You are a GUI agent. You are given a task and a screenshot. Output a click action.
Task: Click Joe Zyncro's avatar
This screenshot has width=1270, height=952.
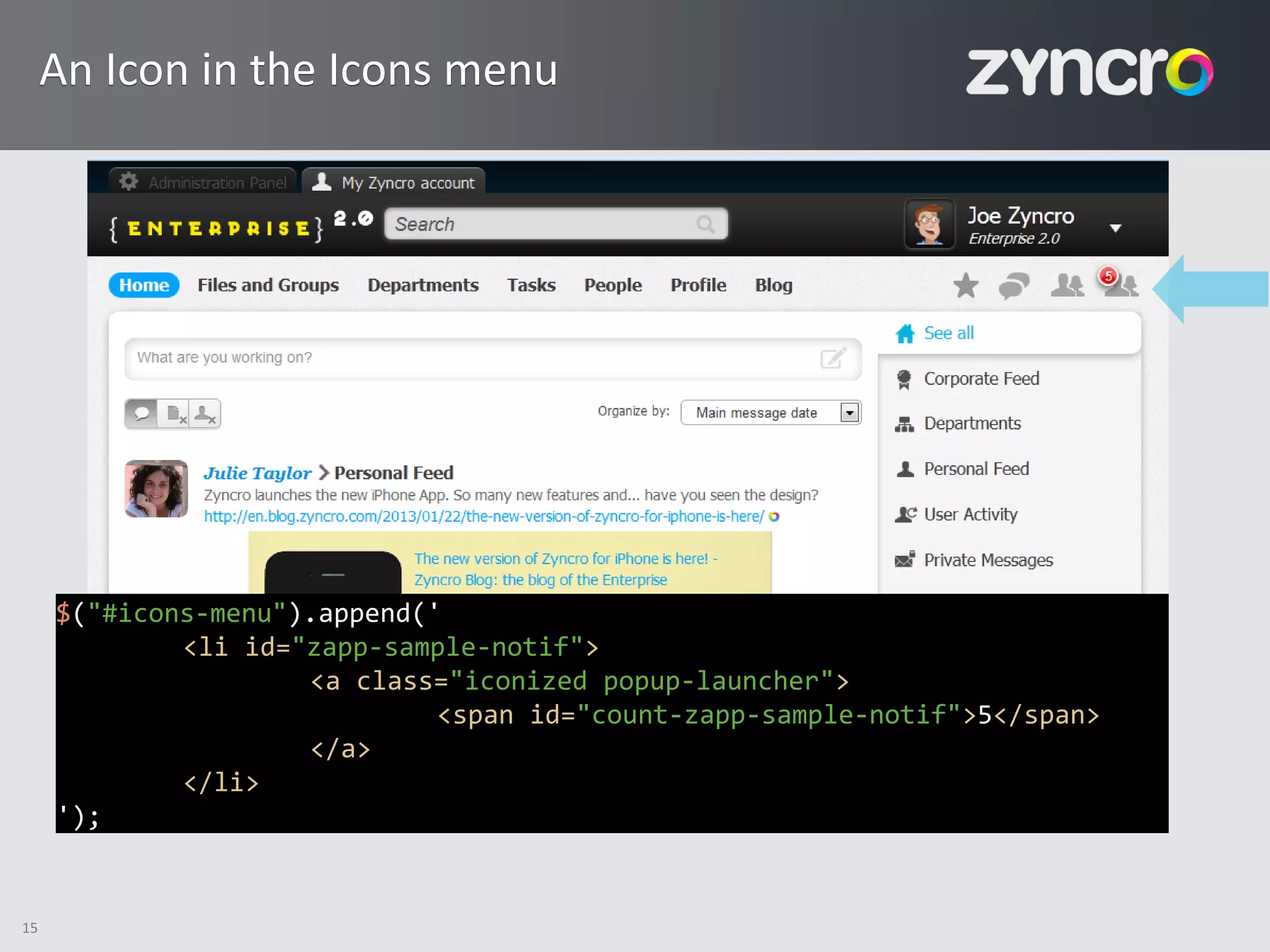coord(929,224)
